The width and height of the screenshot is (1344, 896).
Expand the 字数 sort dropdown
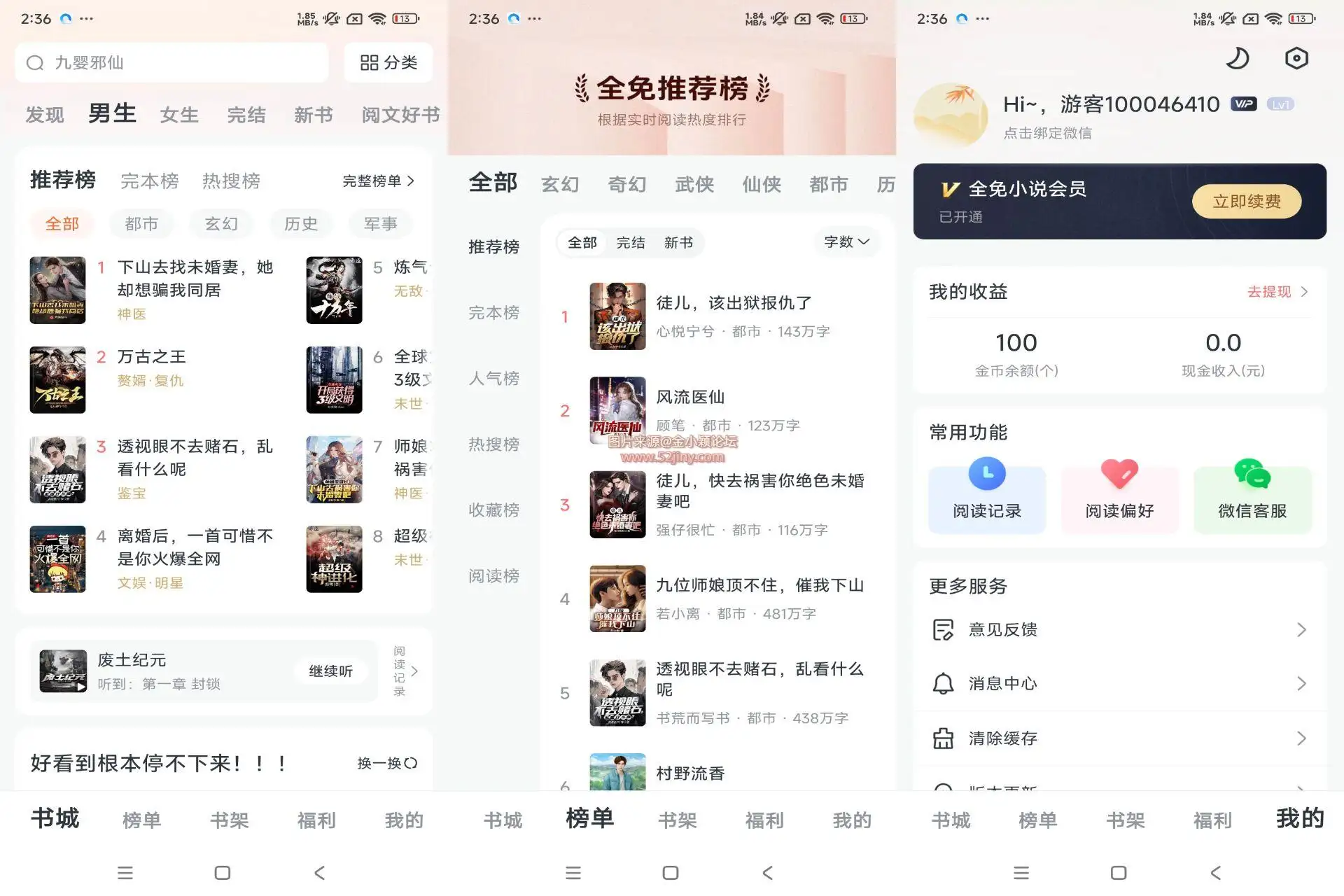847,241
